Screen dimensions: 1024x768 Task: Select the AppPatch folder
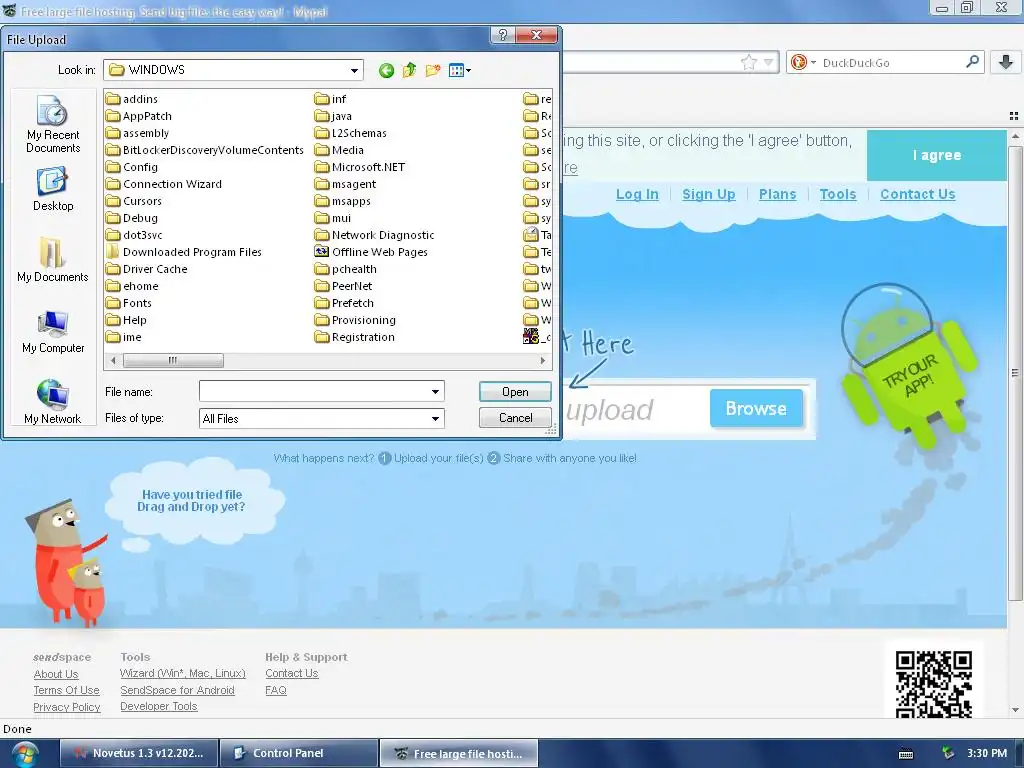139,116
